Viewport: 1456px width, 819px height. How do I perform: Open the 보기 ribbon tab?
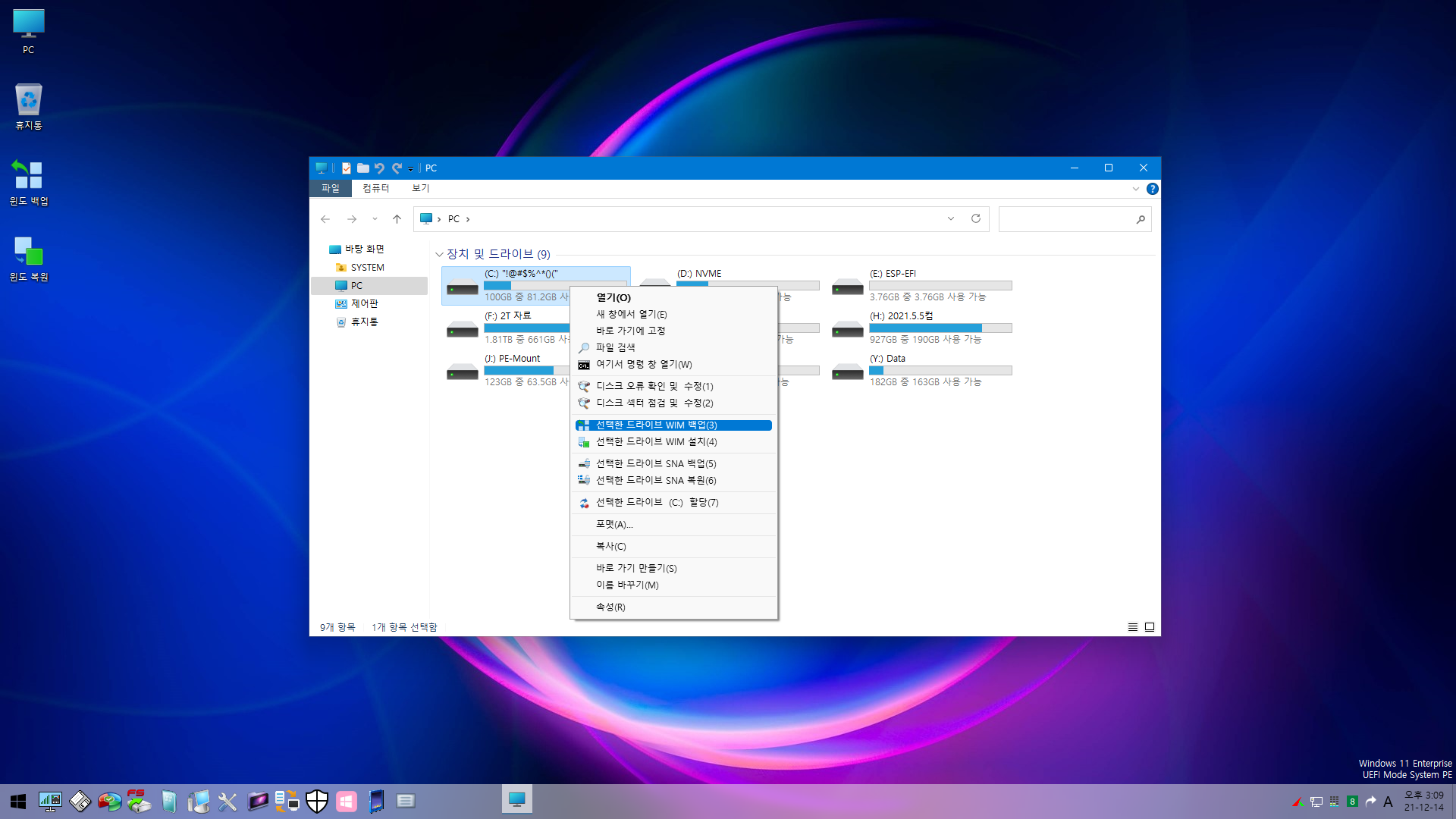click(421, 189)
